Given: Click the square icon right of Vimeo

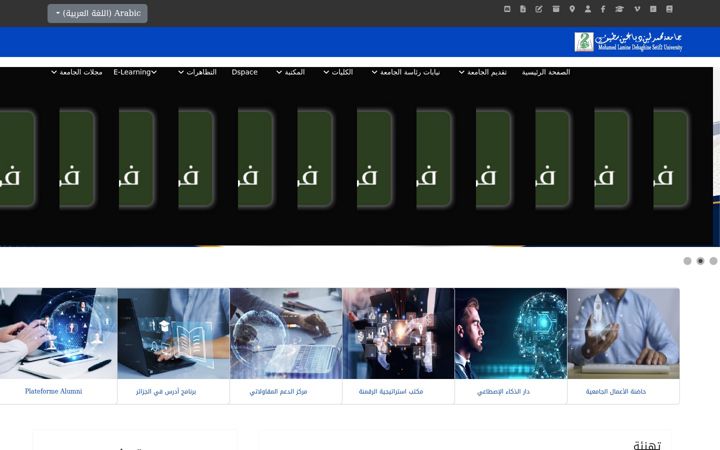Looking at the screenshot, I should click(653, 9).
